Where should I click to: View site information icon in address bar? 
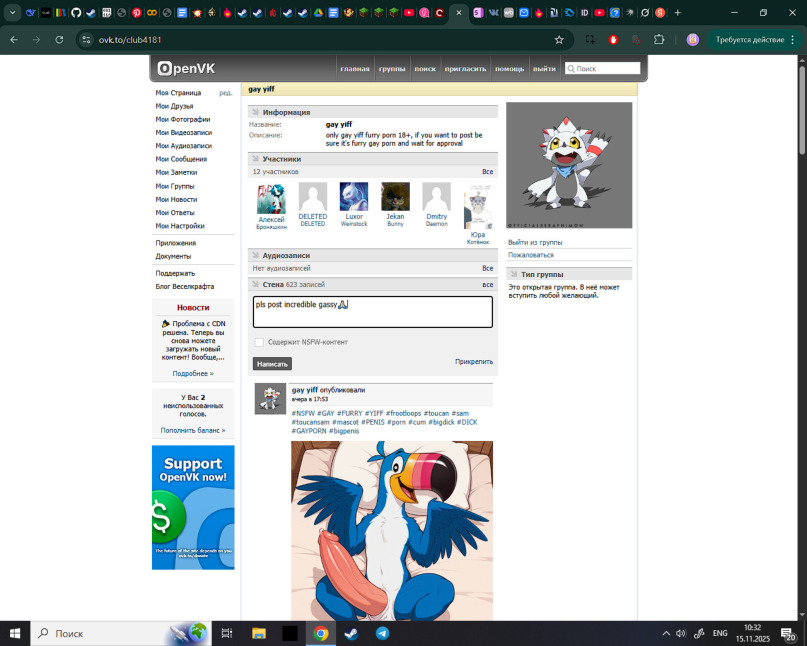coord(86,40)
